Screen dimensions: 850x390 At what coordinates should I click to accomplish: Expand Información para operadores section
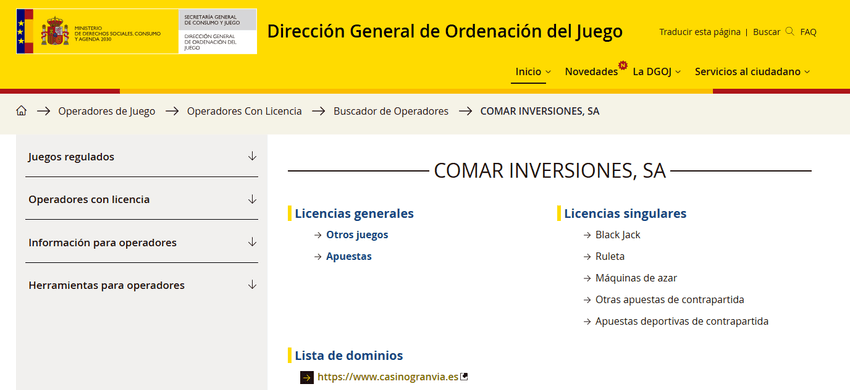[x=142, y=242]
